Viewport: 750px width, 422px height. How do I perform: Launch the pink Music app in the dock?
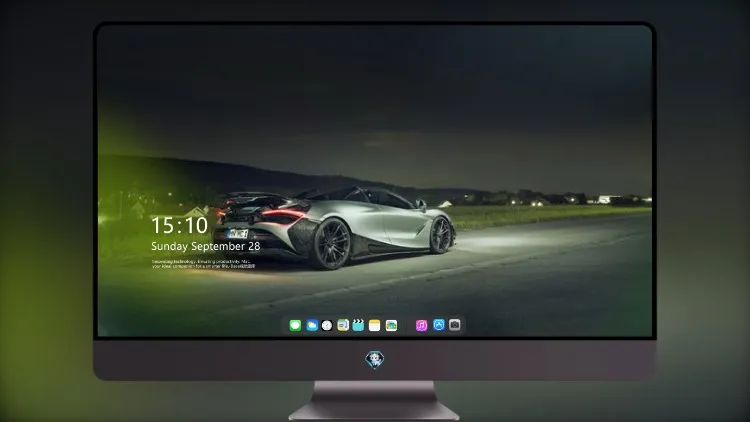coord(421,325)
